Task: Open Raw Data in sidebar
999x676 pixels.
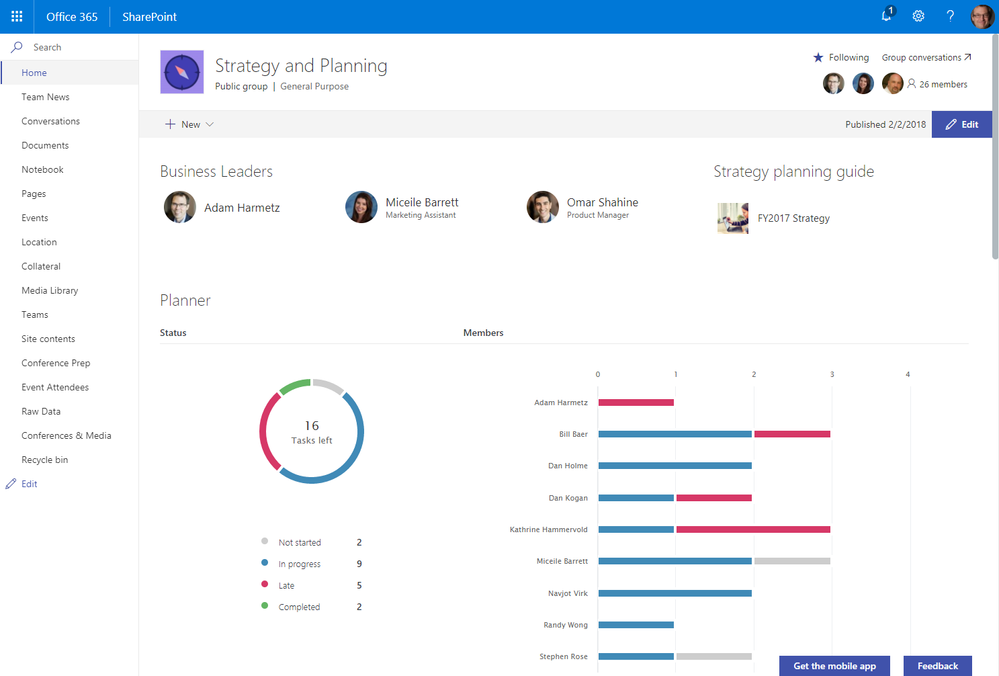Action: [41, 412]
